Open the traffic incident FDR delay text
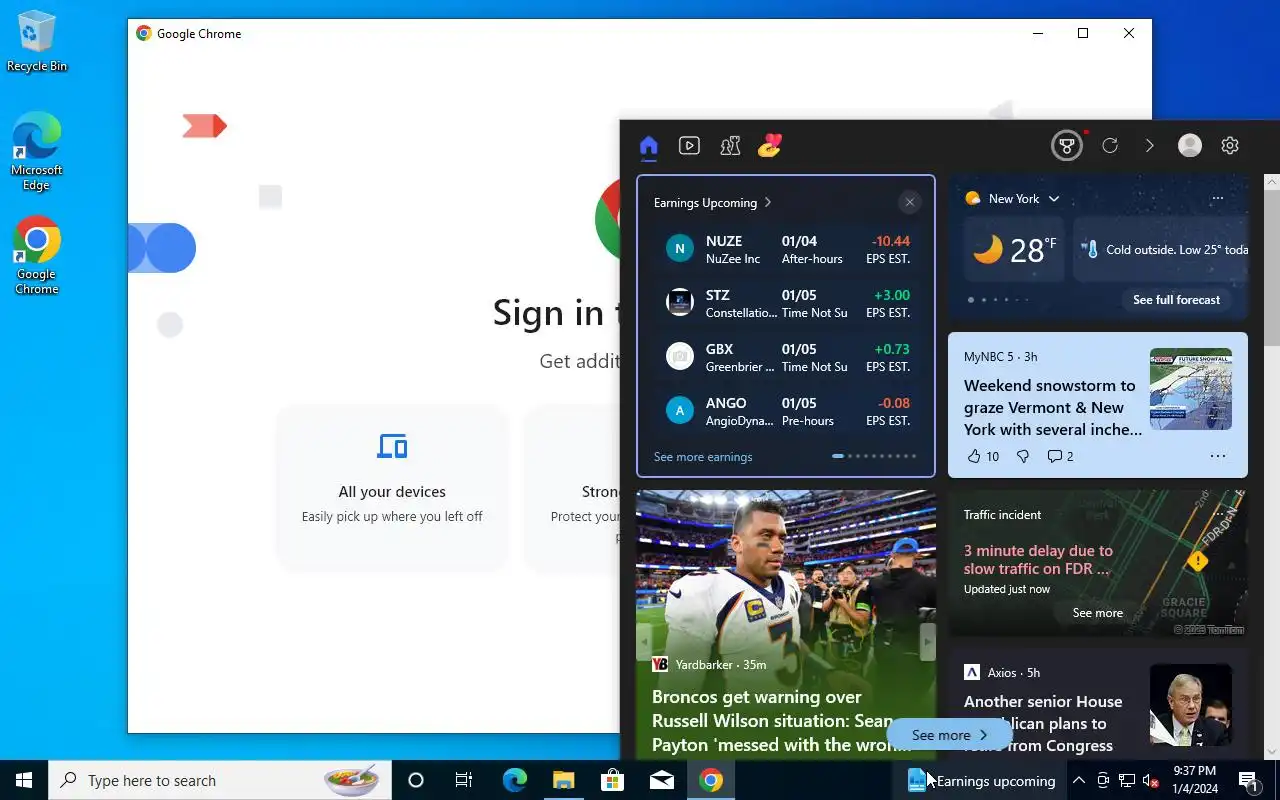The height and width of the screenshot is (800, 1280). pos(1038,559)
